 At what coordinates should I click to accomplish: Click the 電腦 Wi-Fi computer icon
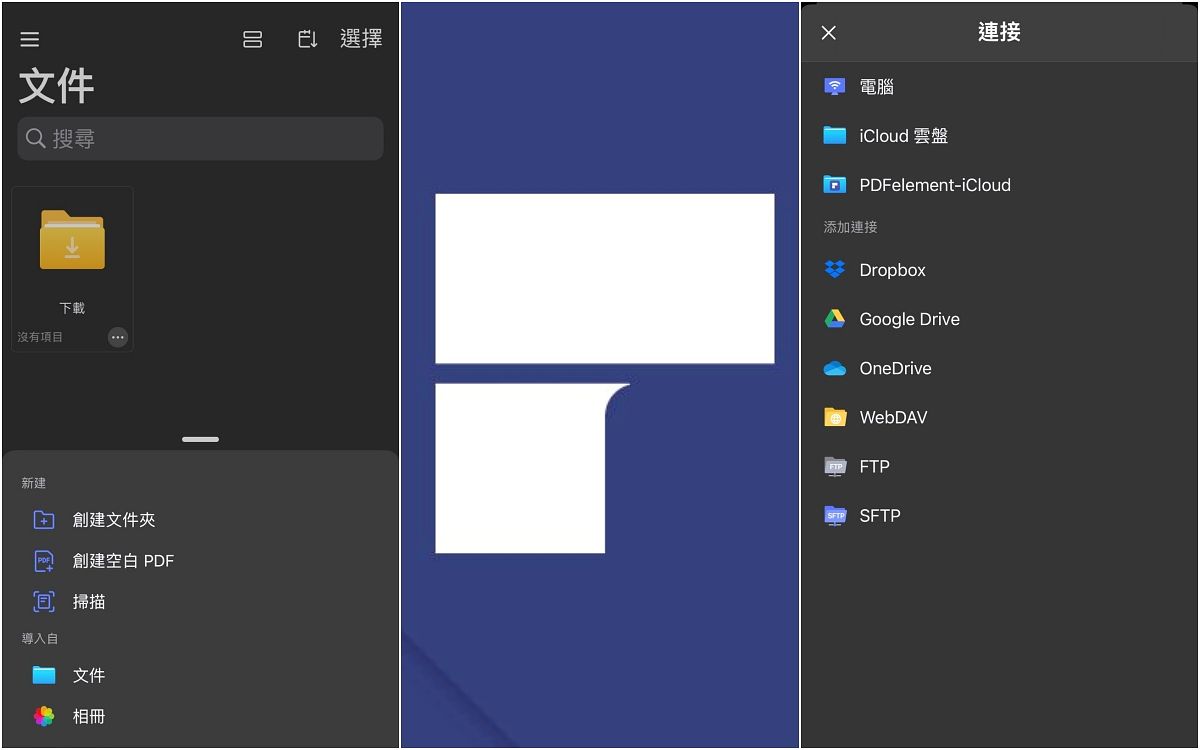click(x=835, y=87)
